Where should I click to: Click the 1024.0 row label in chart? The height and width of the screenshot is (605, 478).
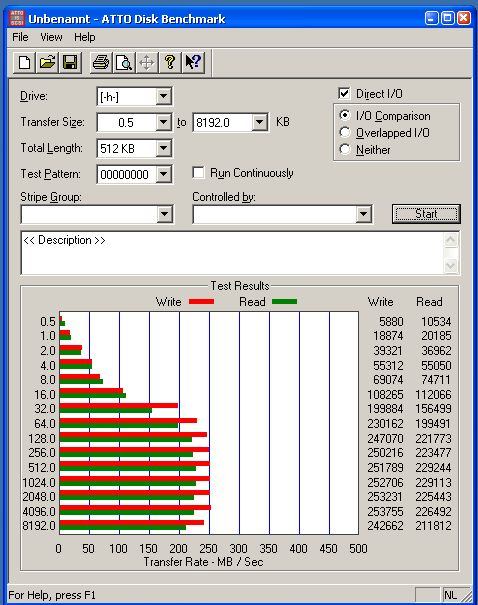pos(39,483)
